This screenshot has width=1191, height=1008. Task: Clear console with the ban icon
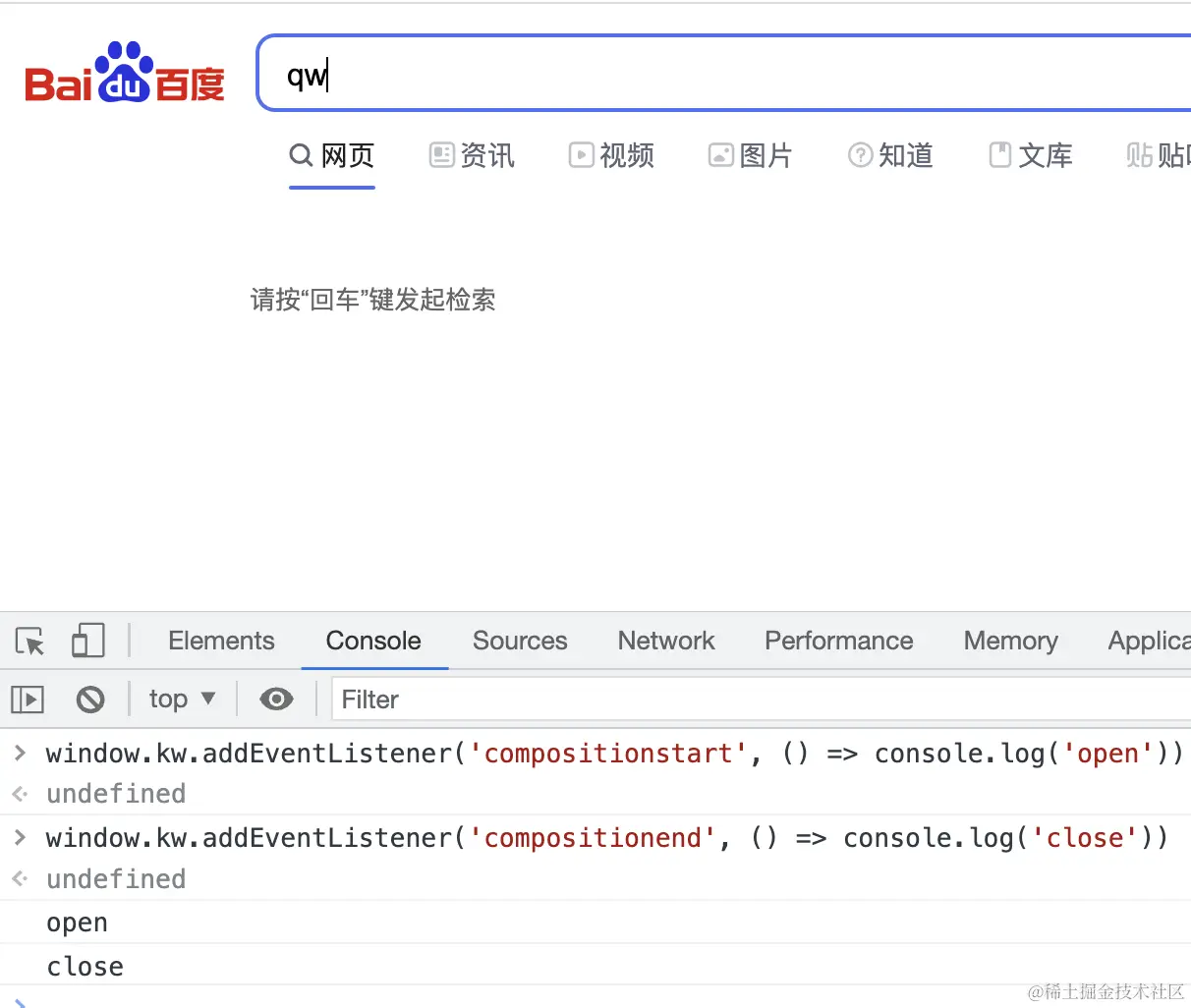point(90,700)
